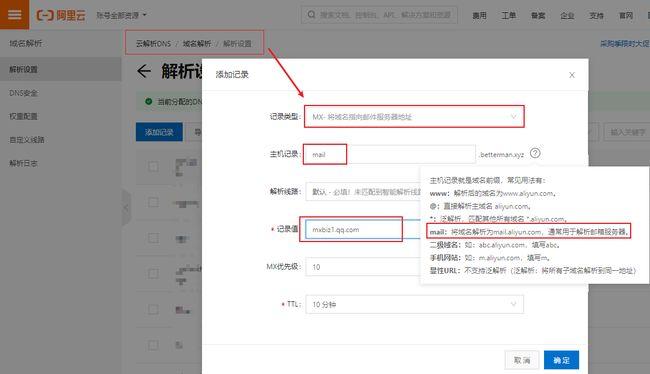Click the www tooltip line
Screen dimensions: 650x374
pyautogui.click(x=493, y=193)
